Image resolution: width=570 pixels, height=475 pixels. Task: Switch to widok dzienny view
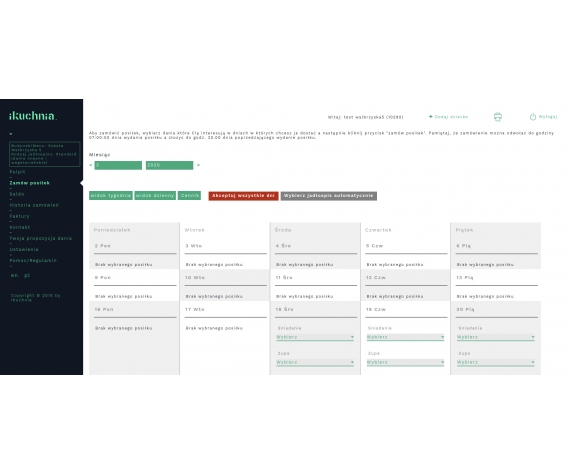click(155, 196)
